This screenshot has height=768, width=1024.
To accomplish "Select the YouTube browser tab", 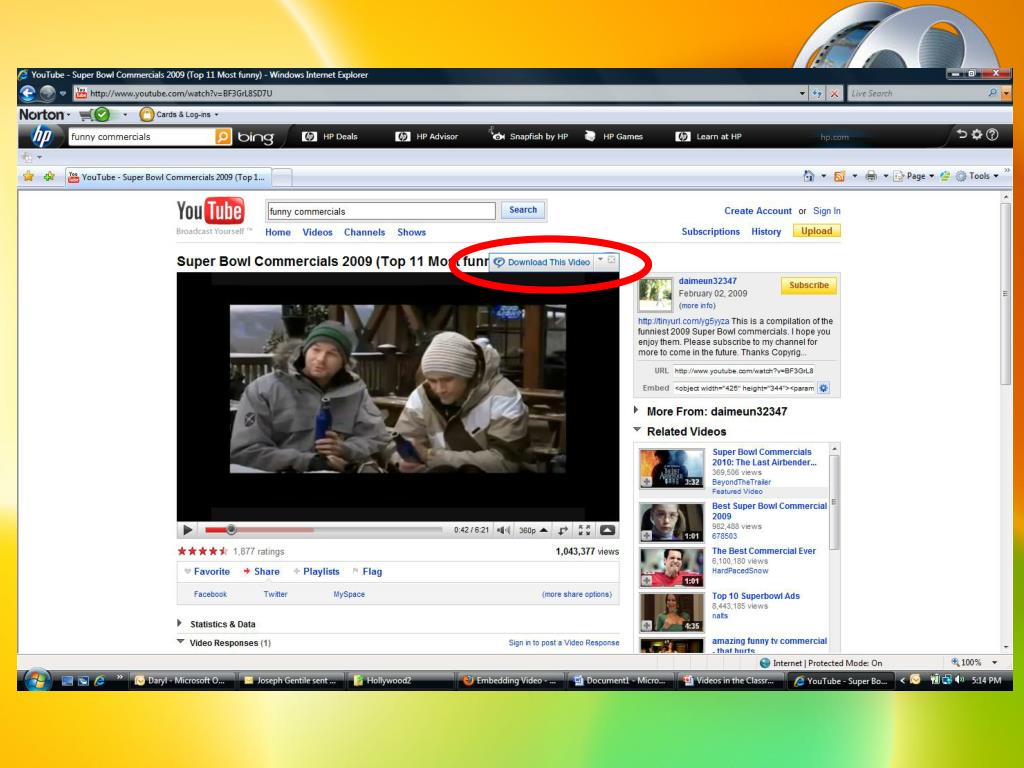I will point(167,177).
